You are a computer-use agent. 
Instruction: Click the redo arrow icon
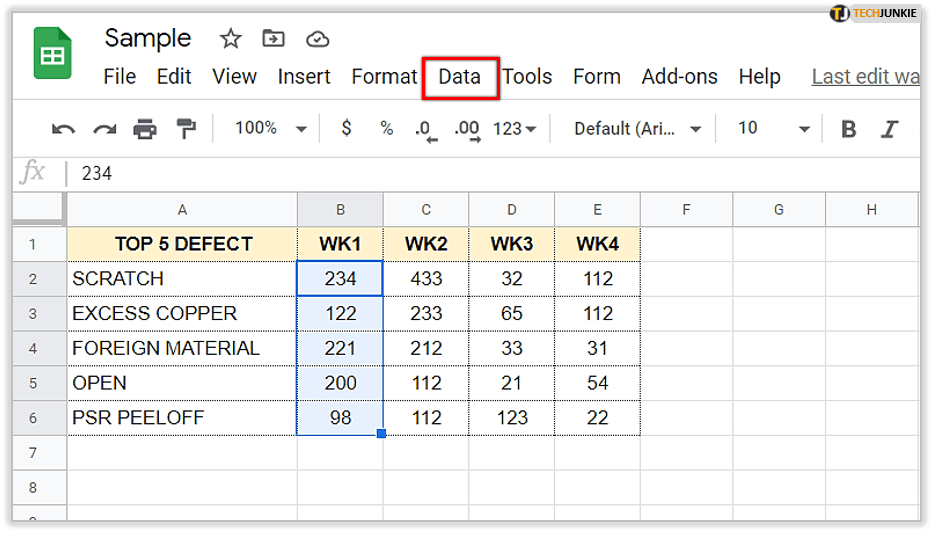tap(104, 129)
